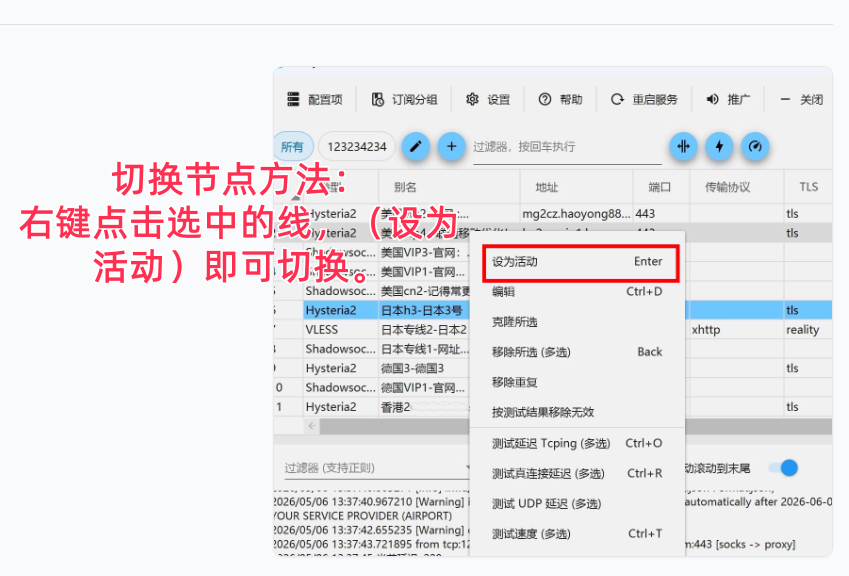Click address cell mg2cz.haoyong88

[x=576, y=214]
